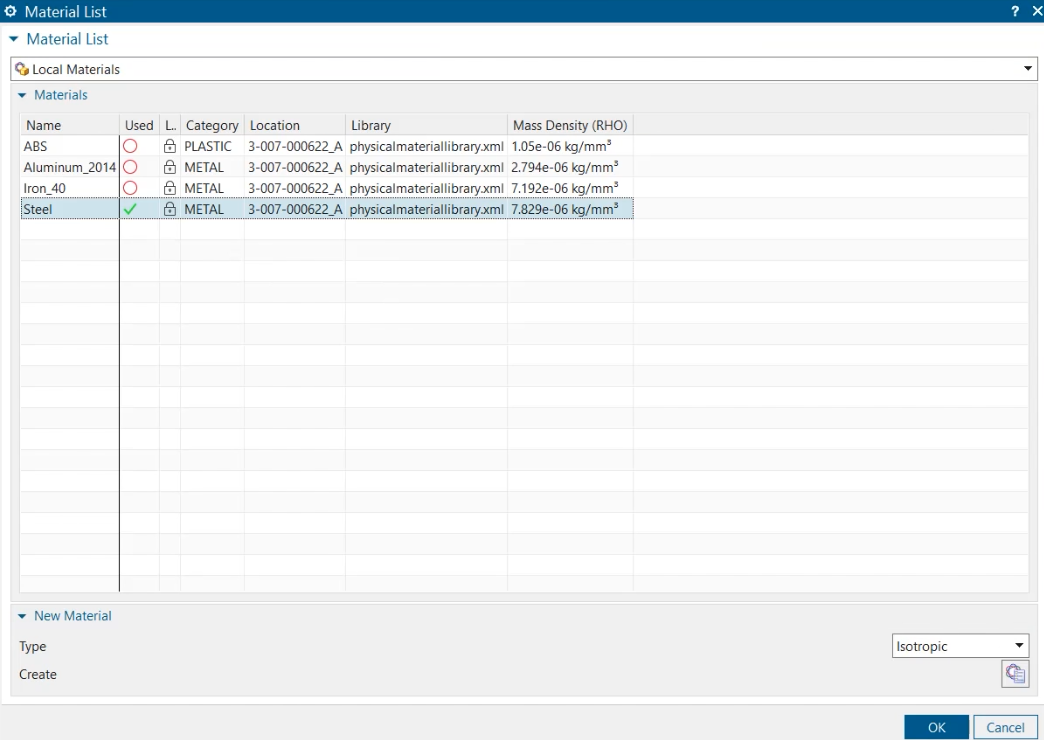This screenshot has height=740, width=1044.
Task: Click the lock icon beside Steel
Action: coord(169,209)
